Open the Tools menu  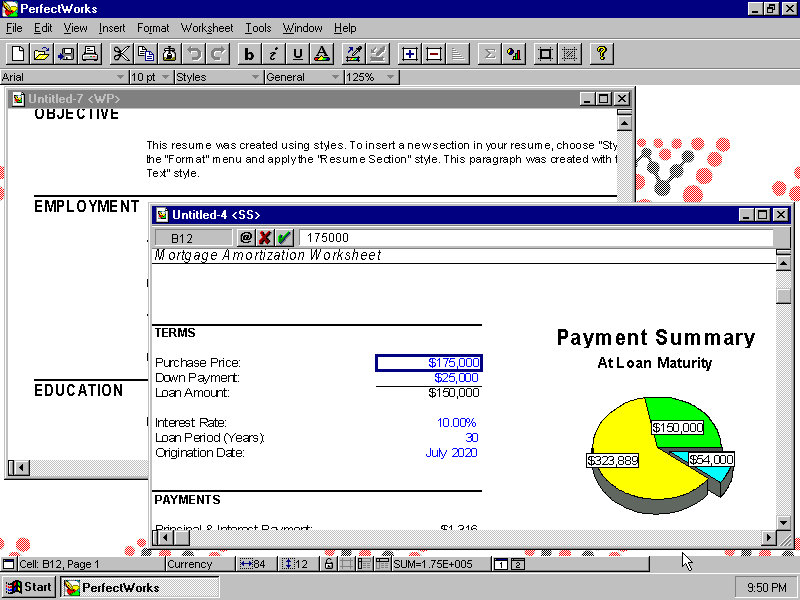[x=258, y=28]
